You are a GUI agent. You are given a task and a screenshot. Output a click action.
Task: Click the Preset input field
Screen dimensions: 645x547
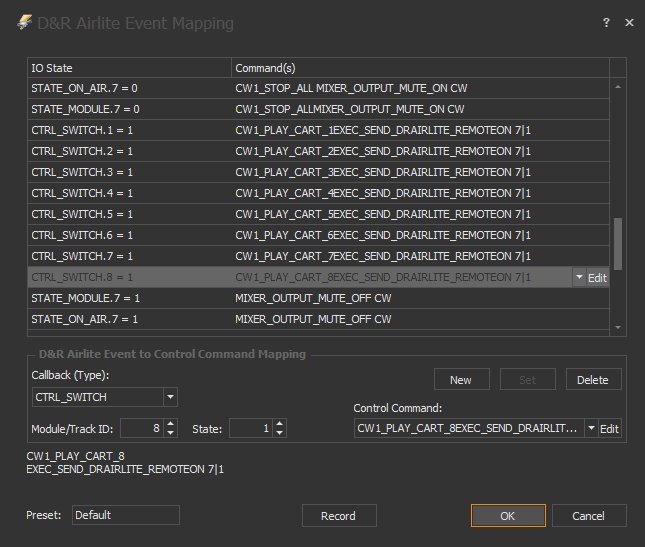[125, 515]
